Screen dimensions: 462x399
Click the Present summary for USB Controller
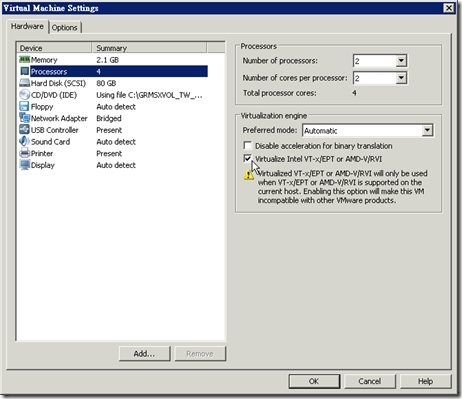109,130
